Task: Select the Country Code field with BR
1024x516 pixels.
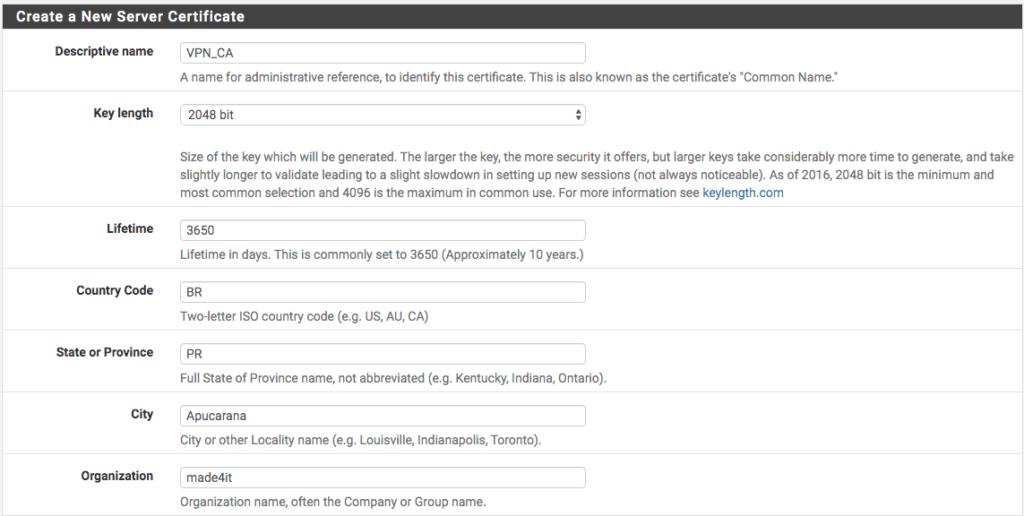Action: (383, 292)
